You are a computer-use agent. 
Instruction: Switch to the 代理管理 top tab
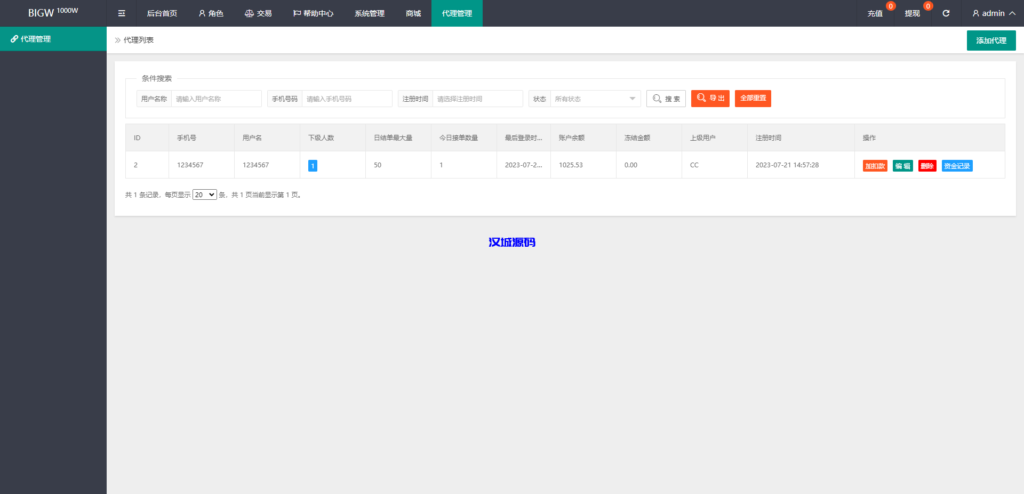tap(456, 13)
